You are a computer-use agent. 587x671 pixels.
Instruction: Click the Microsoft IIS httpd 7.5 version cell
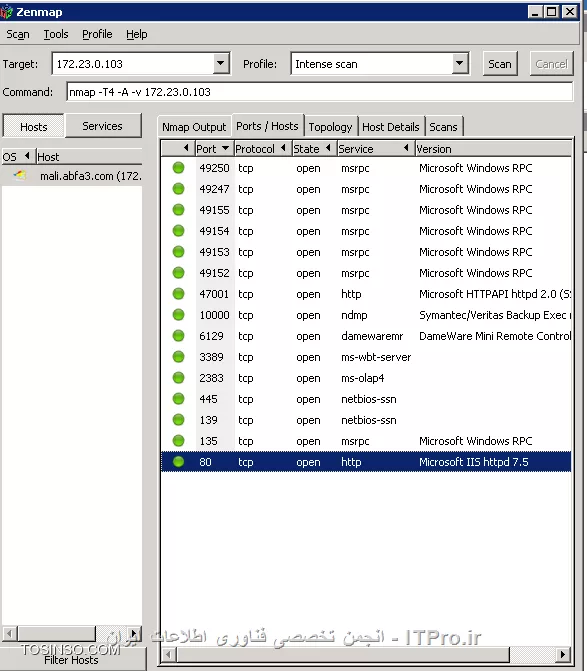(x=474, y=462)
